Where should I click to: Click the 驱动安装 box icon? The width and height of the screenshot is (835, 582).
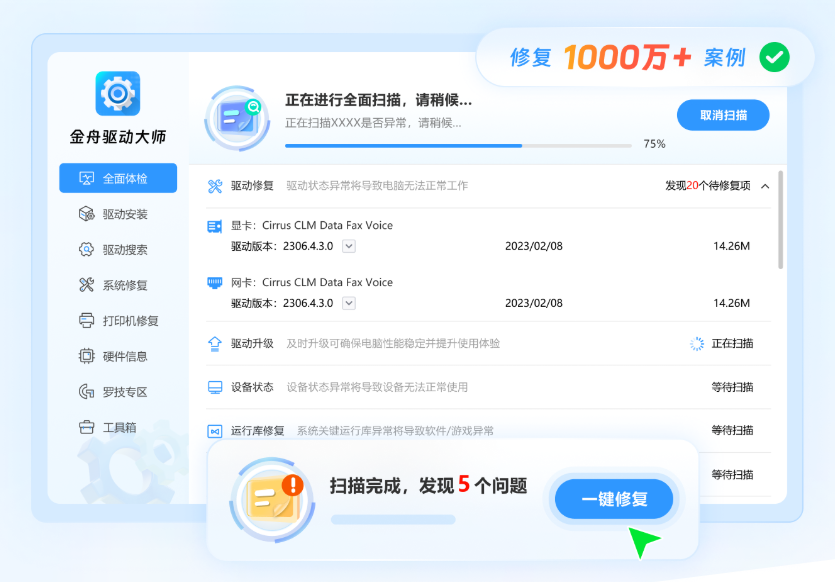(x=86, y=214)
